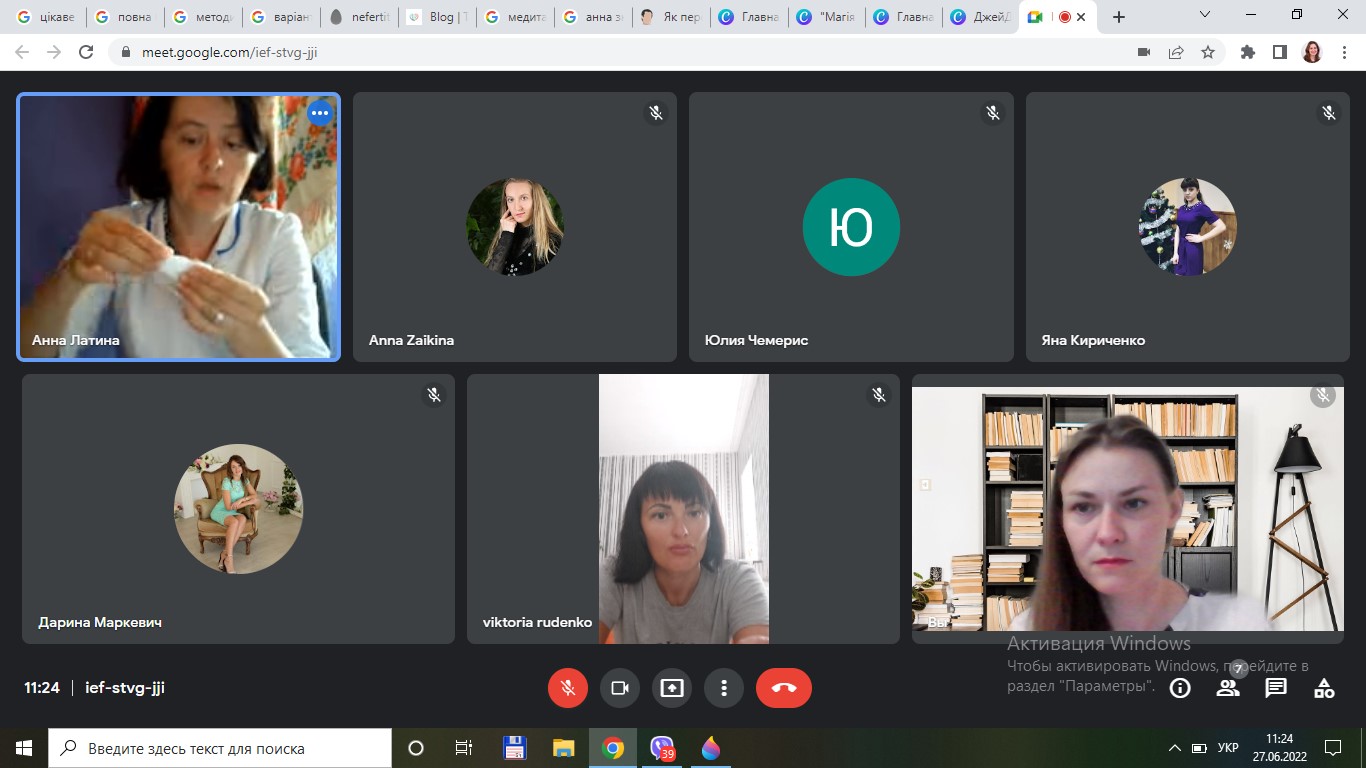The height and width of the screenshot is (768, 1366).
Task: Toggle the microphone mute button
Action: [568, 688]
